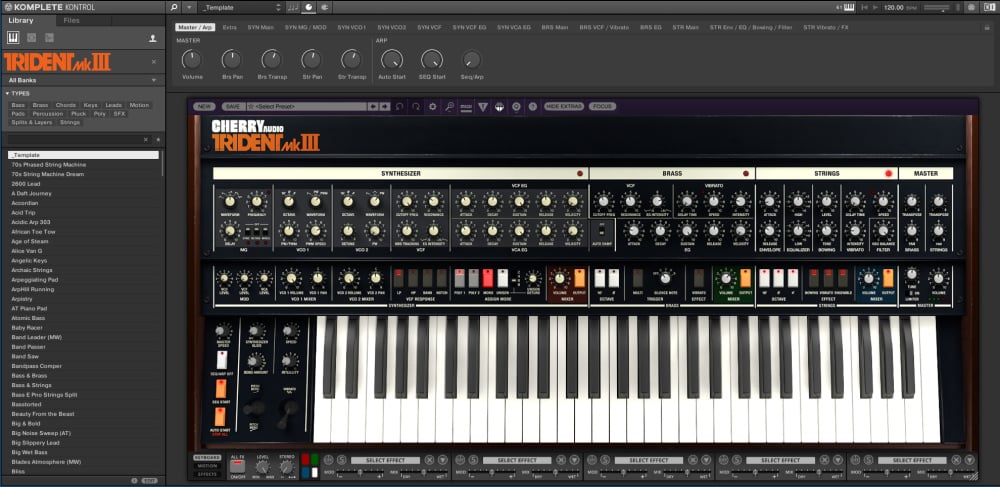Switch to the Files tab
The image size is (1000, 487).
click(x=72, y=20)
